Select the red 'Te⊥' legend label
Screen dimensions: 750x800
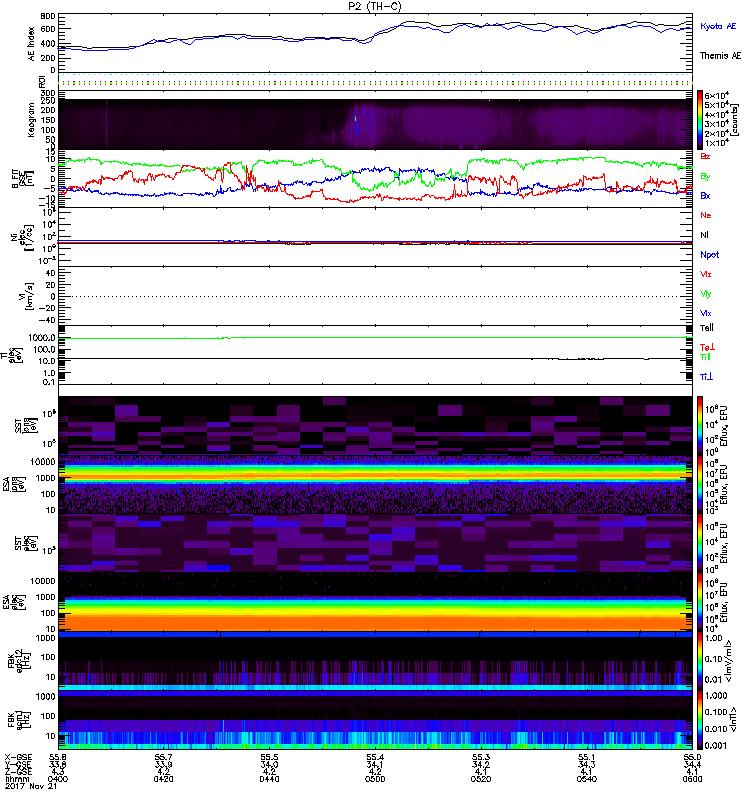[x=707, y=347]
